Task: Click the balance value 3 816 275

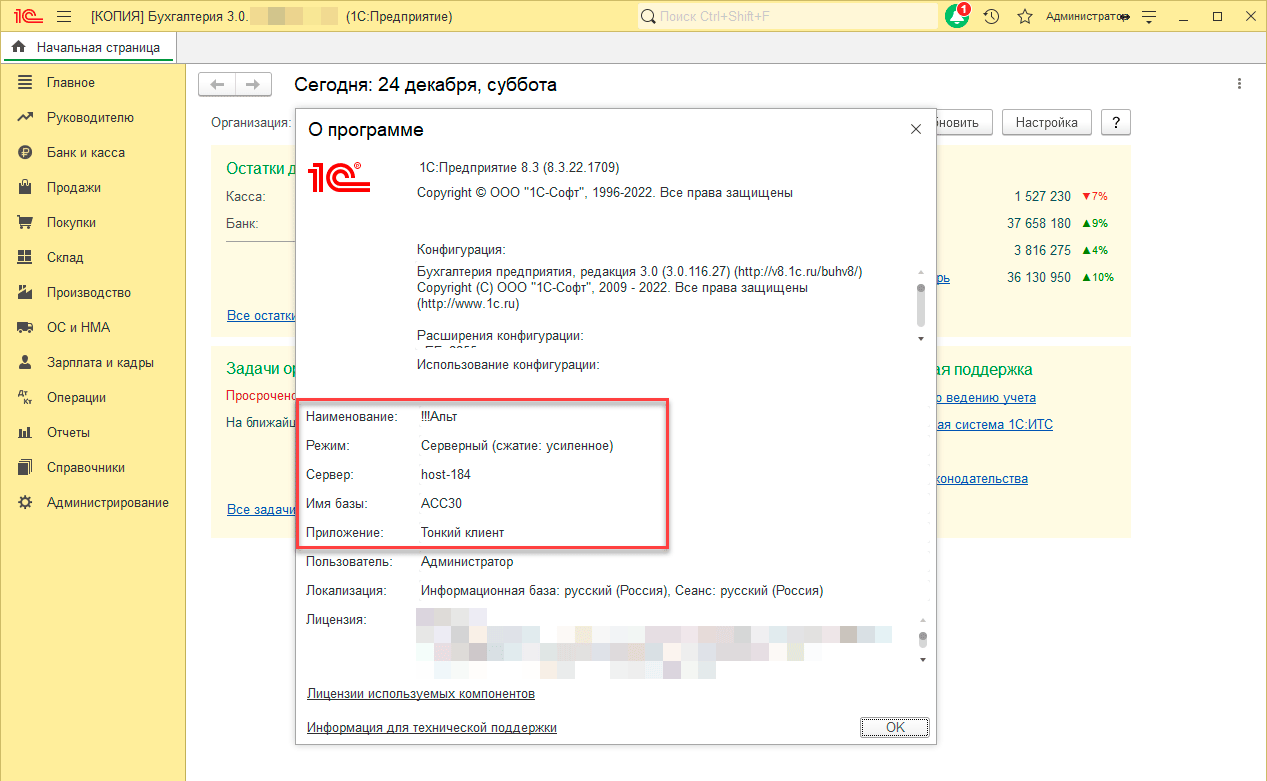Action: [x=1042, y=250]
